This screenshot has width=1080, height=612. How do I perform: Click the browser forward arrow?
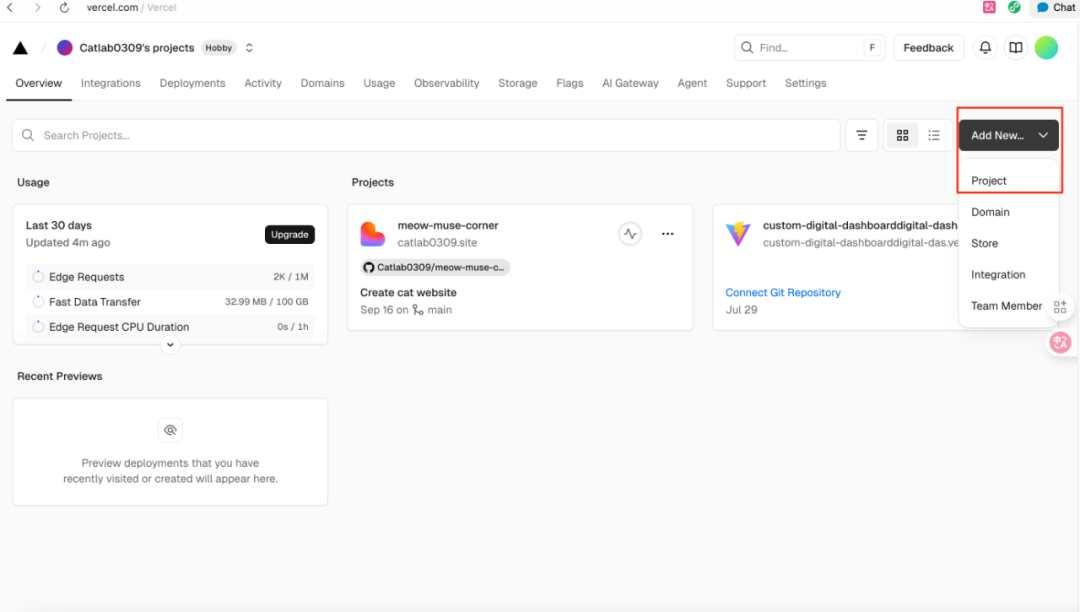tap(37, 8)
